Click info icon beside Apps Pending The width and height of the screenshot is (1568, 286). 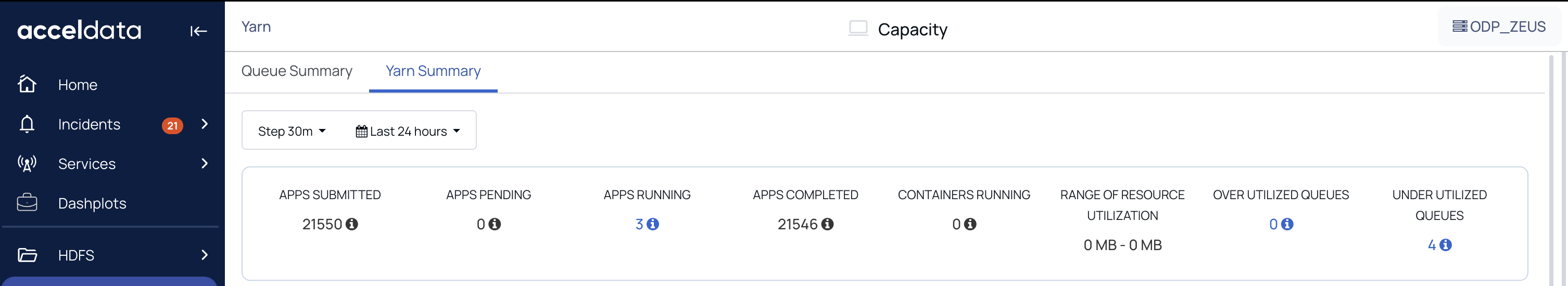[495, 224]
